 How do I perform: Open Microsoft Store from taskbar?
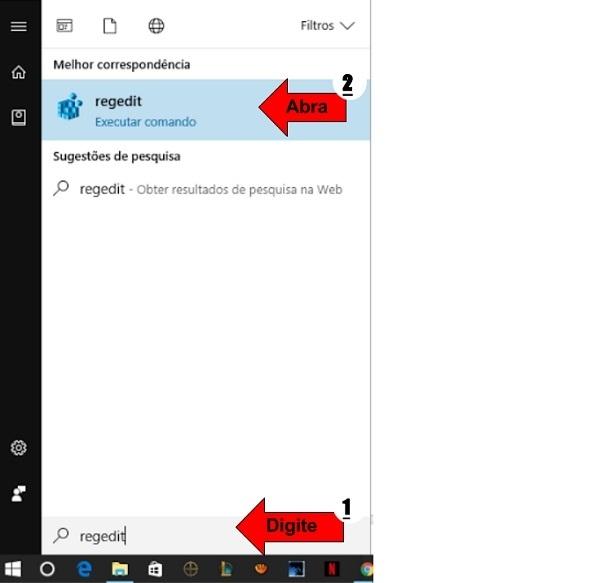[x=155, y=569]
